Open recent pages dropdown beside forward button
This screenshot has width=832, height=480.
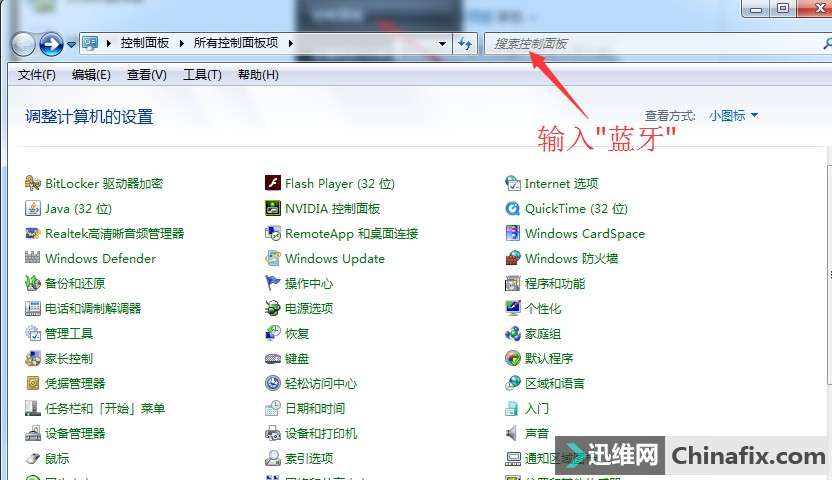pos(72,45)
